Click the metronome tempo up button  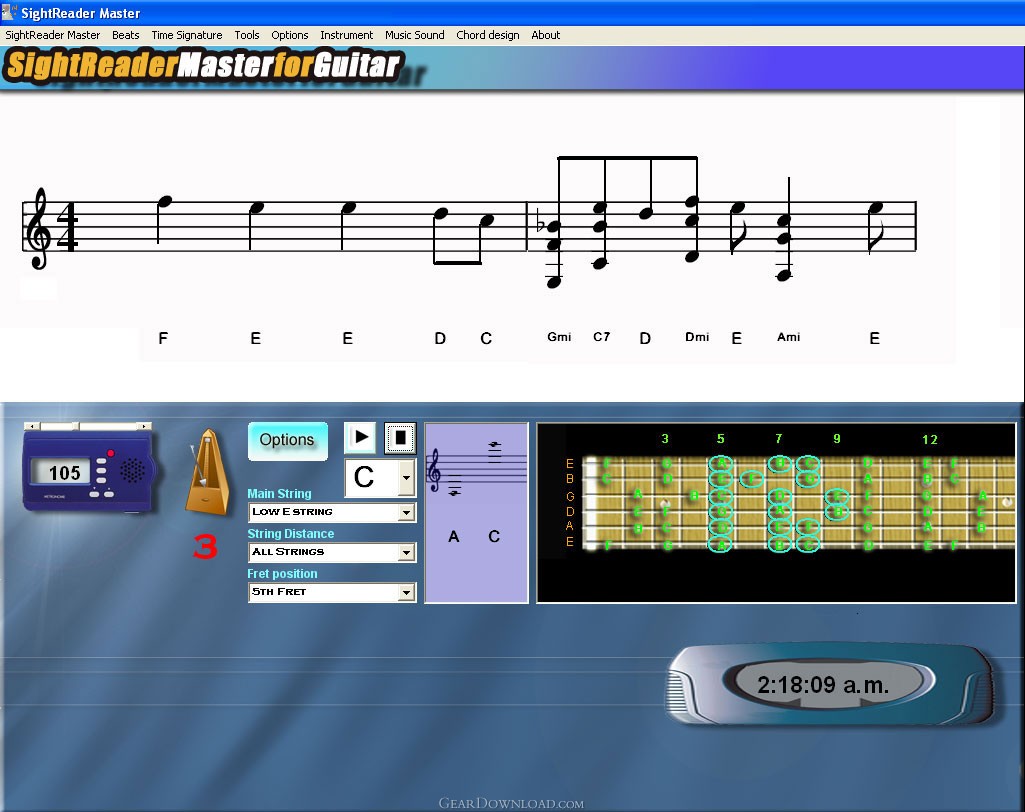tap(109, 494)
